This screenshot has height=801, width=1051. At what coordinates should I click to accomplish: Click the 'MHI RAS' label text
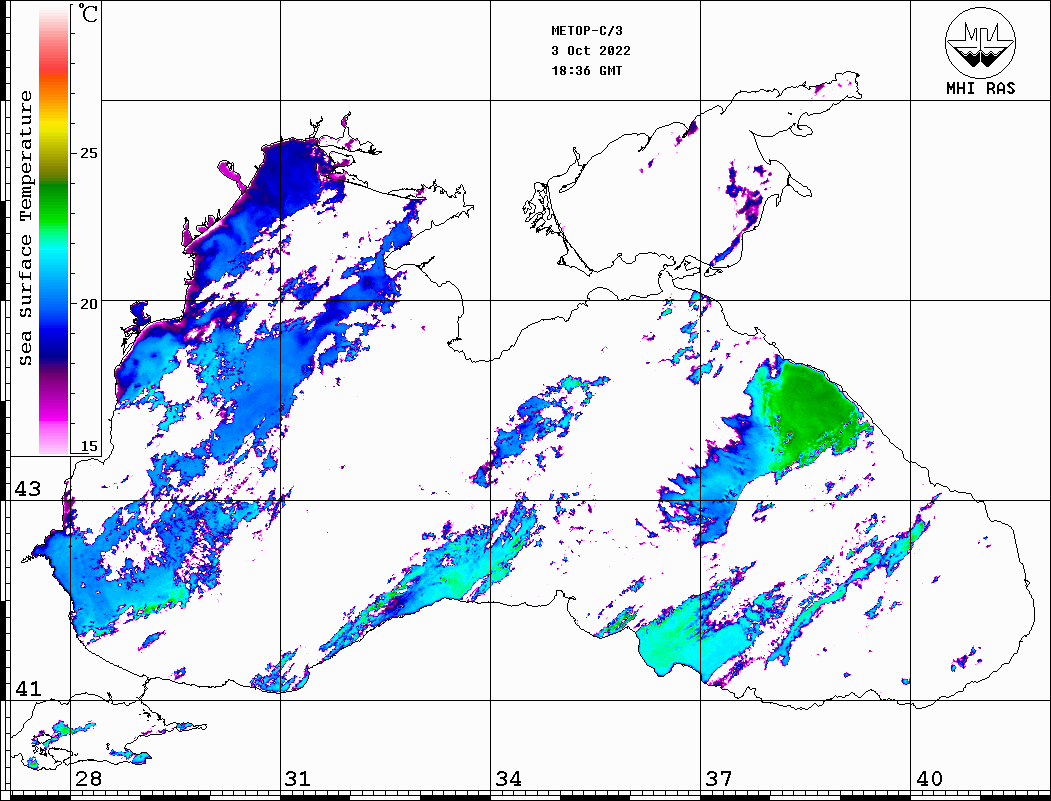(x=981, y=88)
